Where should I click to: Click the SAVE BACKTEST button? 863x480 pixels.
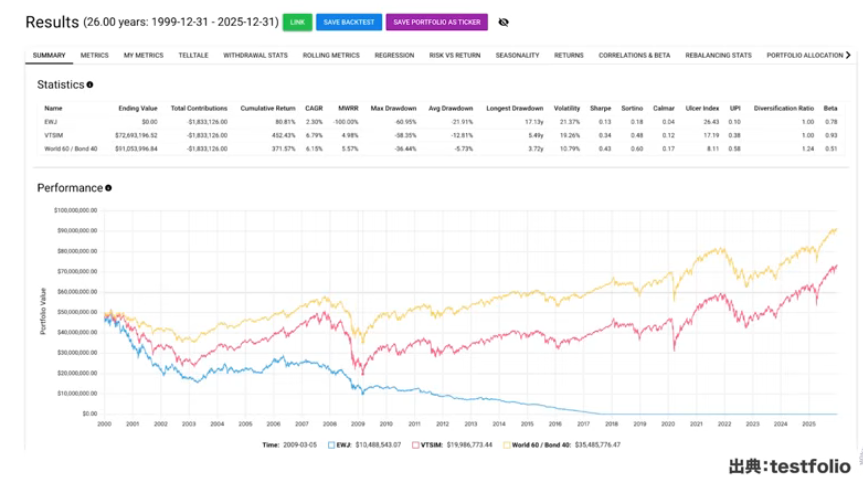tap(348, 21)
